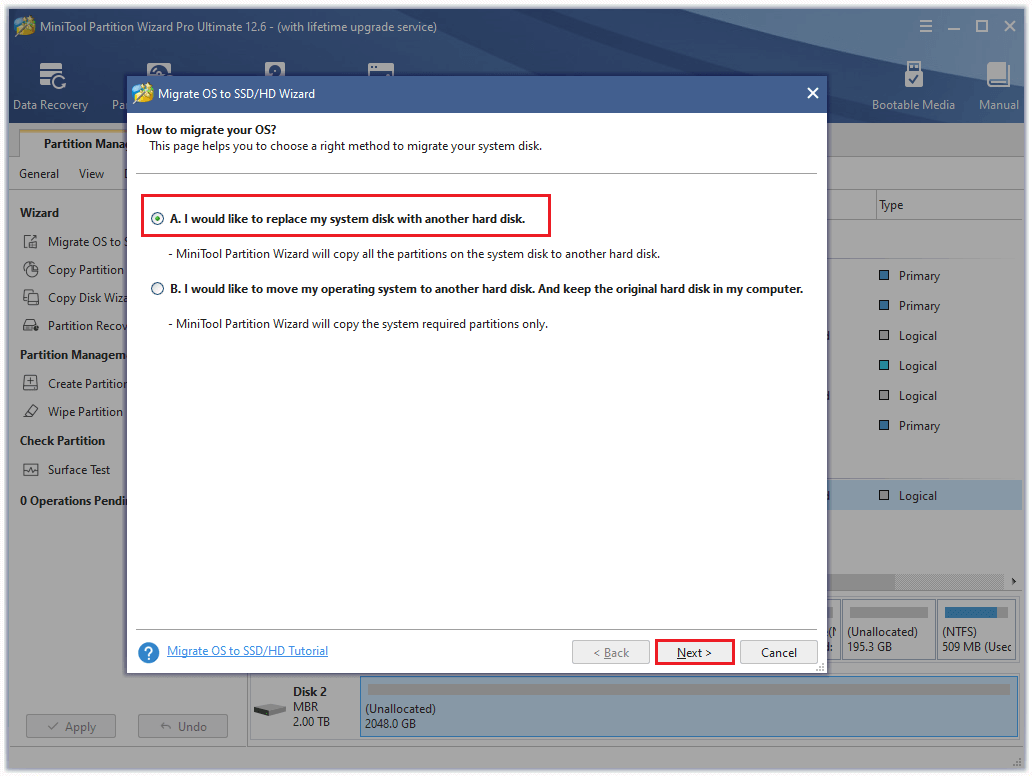Viewport: 1032px width, 776px height.
Task: Click the Partition Recovery sidebar icon
Action: [31, 325]
